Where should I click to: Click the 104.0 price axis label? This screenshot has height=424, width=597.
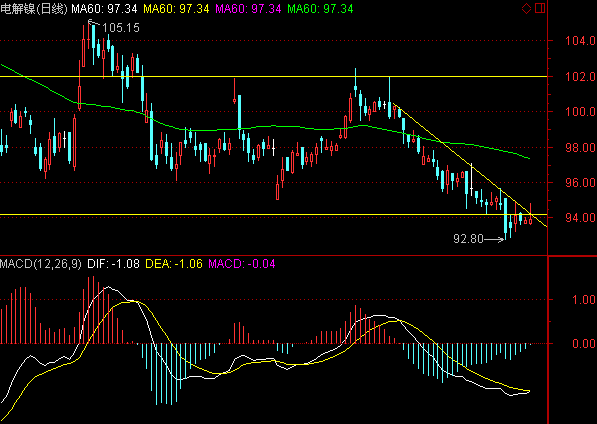tap(580, 41)
